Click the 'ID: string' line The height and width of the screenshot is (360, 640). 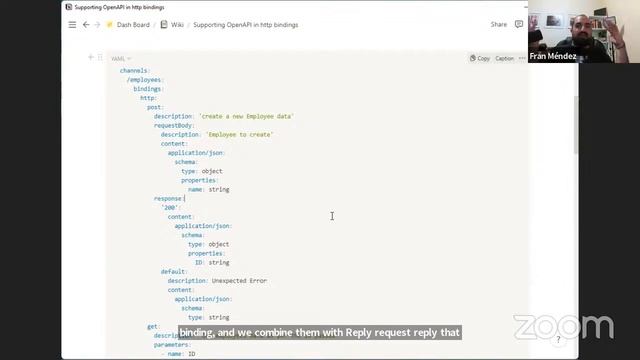(x=212, y=262)
